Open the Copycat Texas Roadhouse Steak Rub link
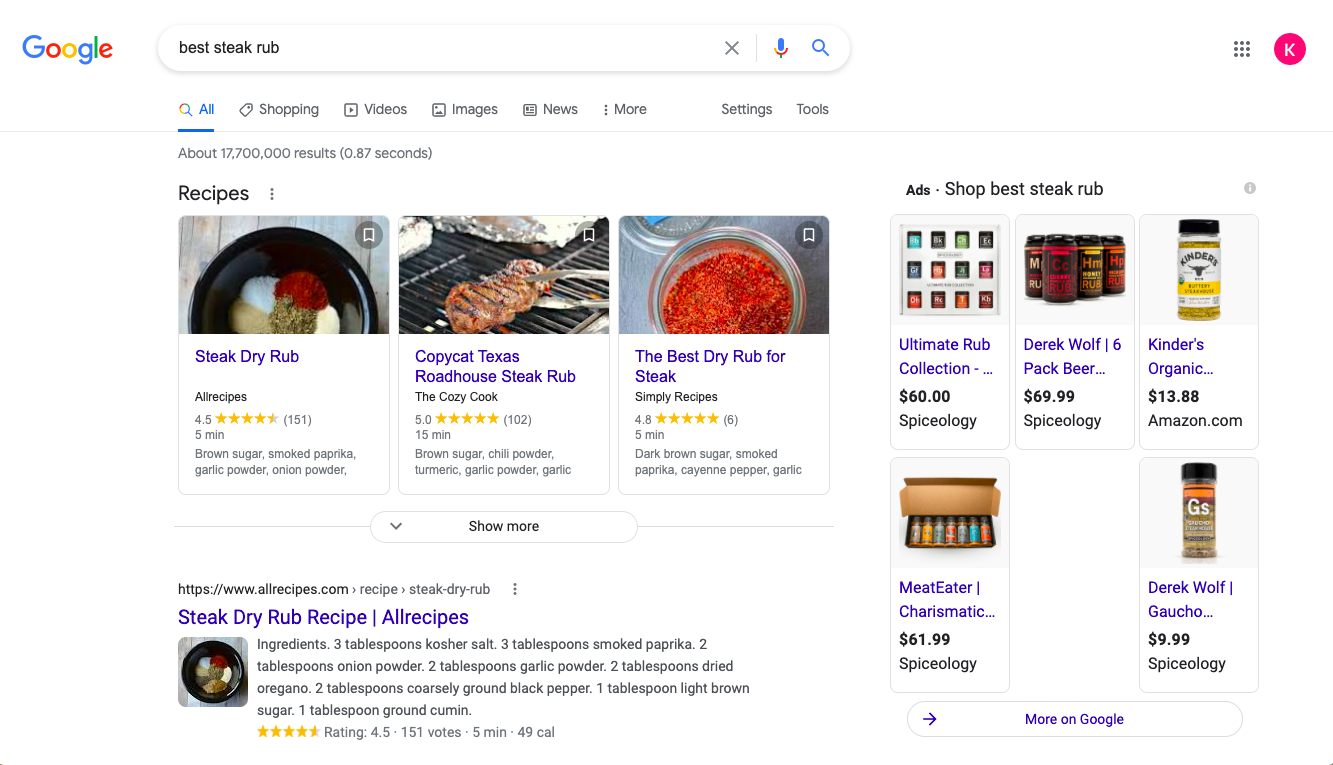Image resolution: width=1333 pixels, height=765 pixels. [x=495, y=367]
